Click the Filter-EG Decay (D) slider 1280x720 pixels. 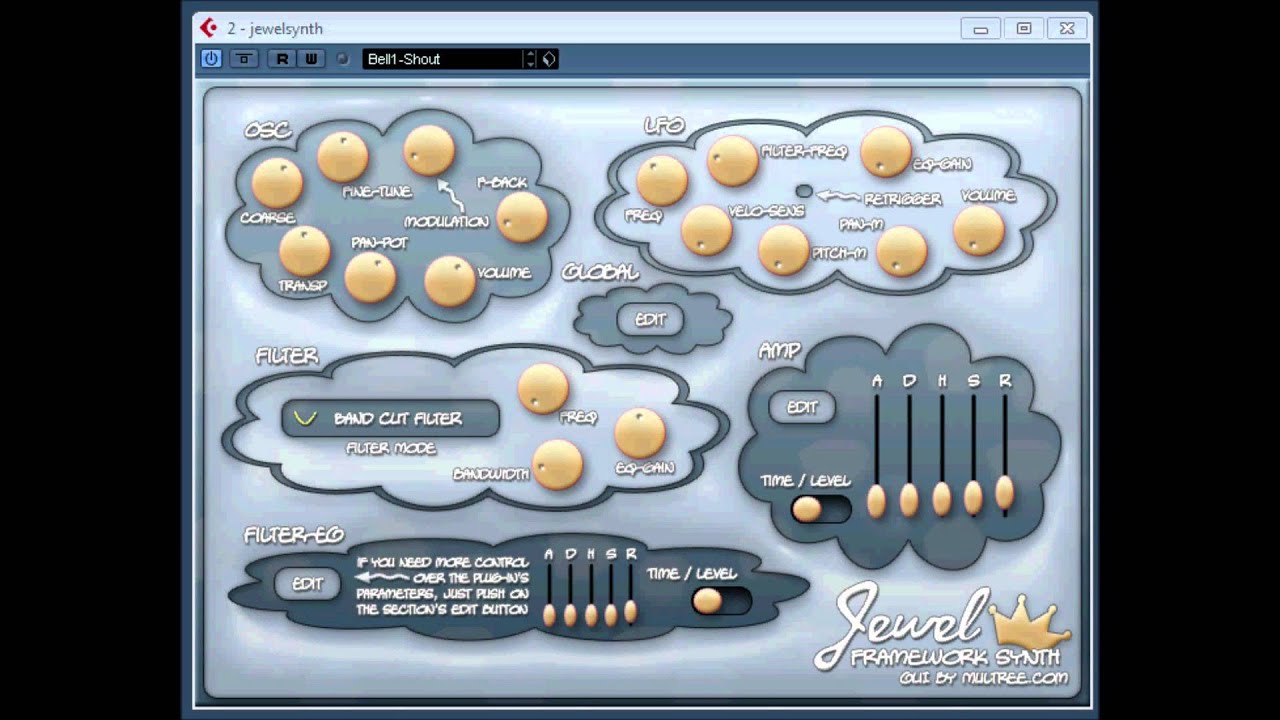570,595
